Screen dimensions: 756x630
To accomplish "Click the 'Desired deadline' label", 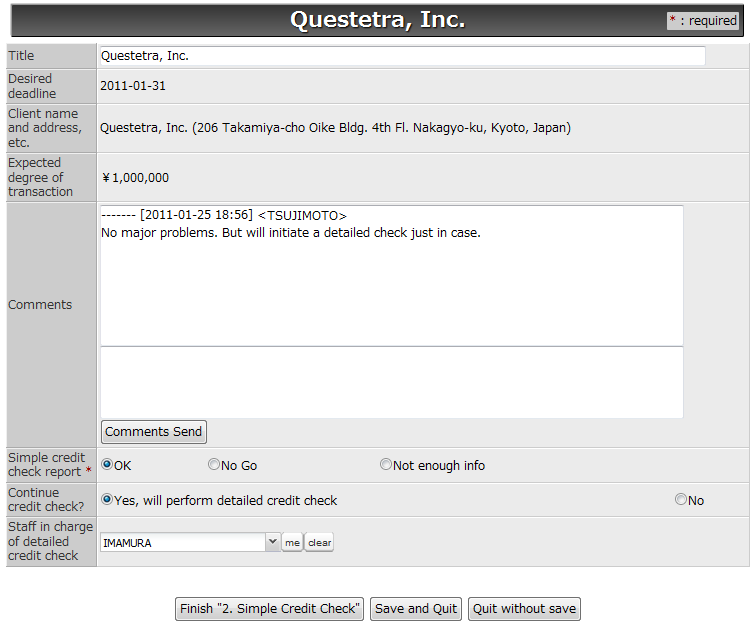I will (x=32, y=86).
